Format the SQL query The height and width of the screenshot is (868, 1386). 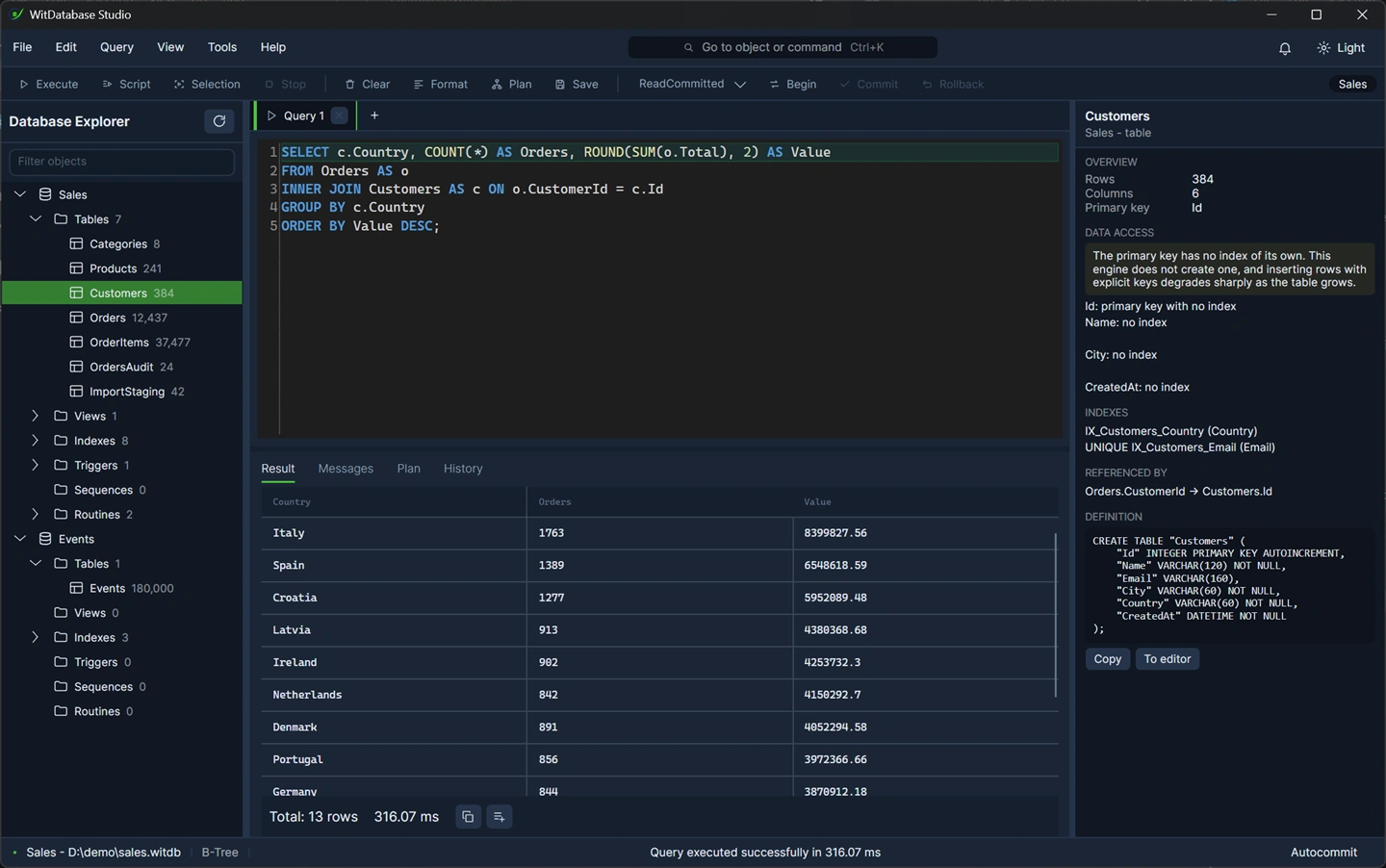tap(440, 84)
